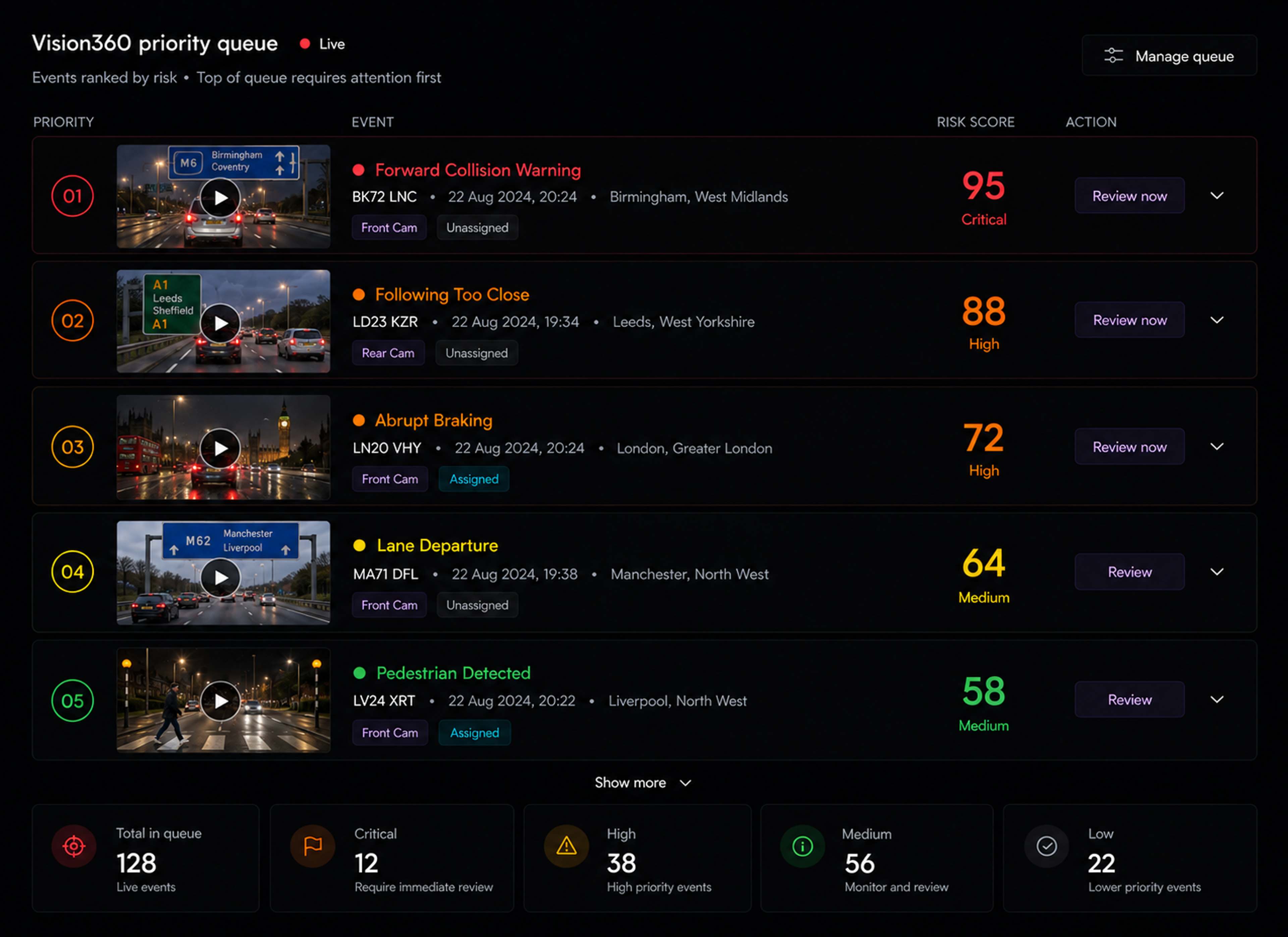The image size is (1288, 937).
Task: Click the Rear Cam tag
Action: pyautogui.click(x=388, y=353)
